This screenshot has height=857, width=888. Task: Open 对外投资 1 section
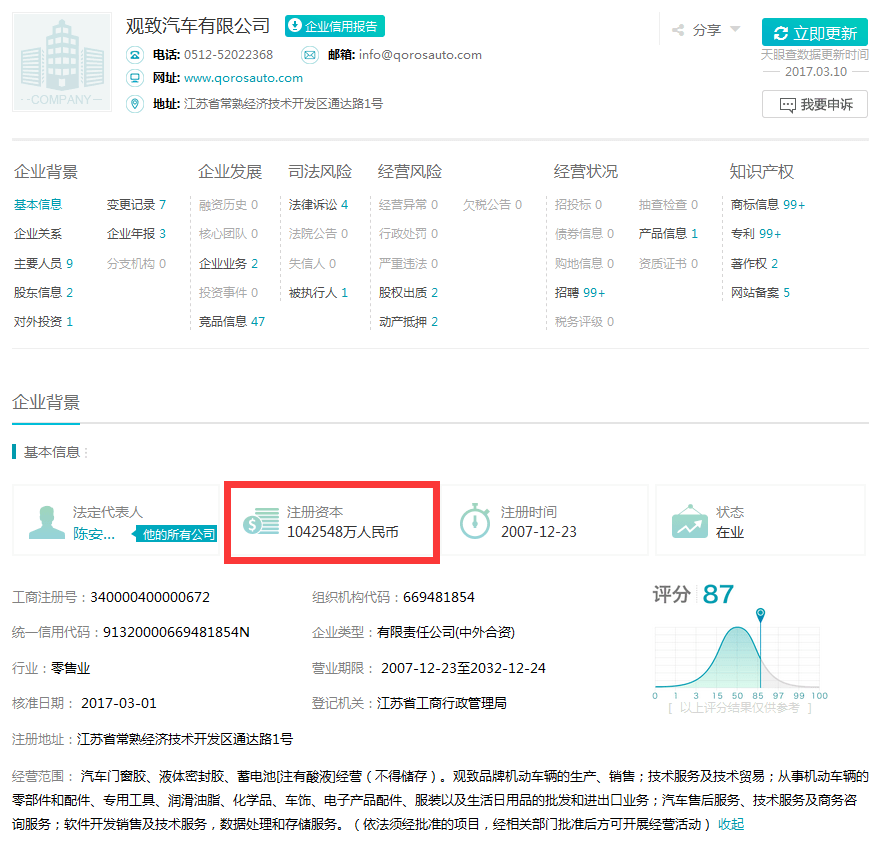(x=44, y=322)
